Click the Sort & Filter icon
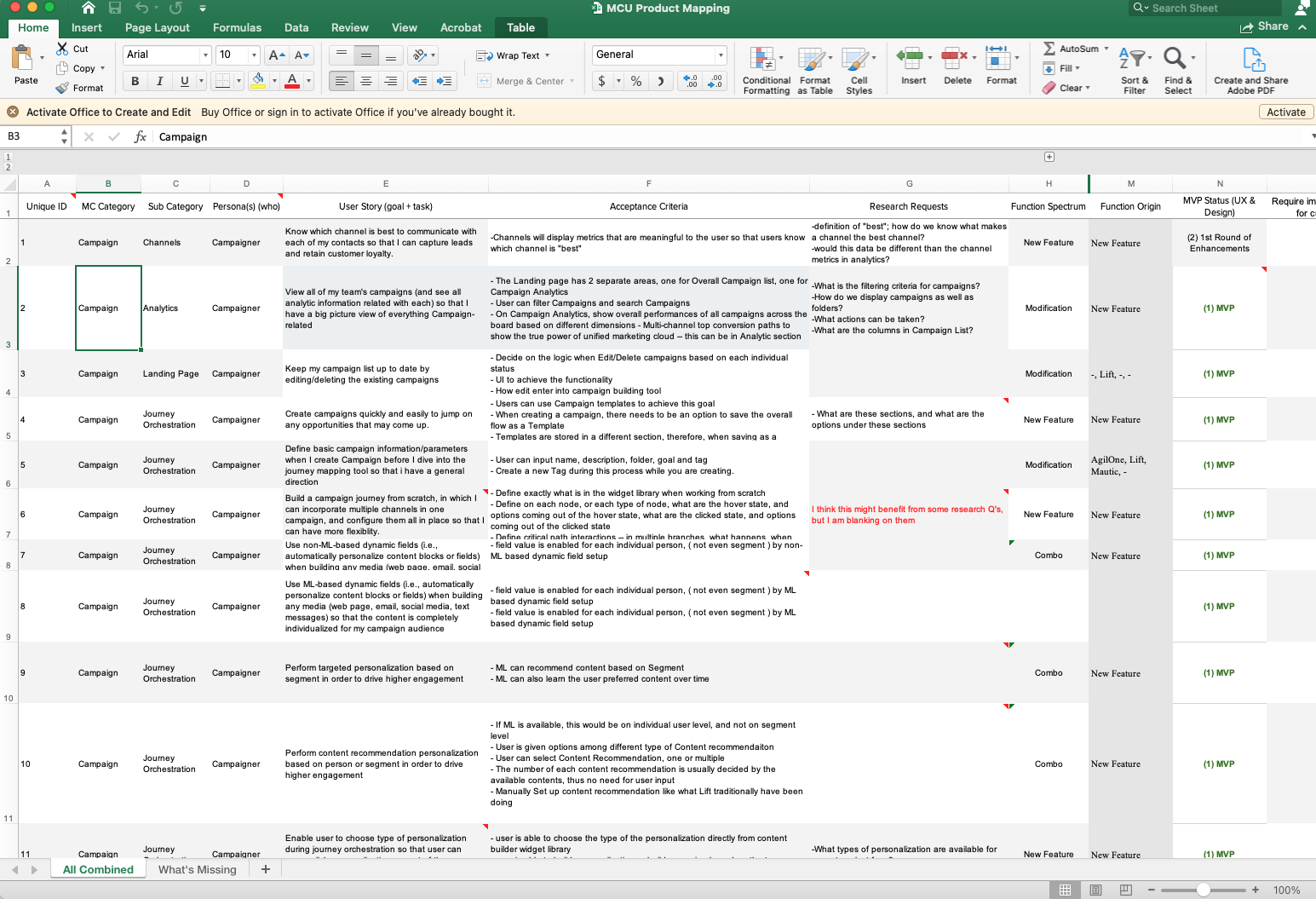 (1131, 59)
